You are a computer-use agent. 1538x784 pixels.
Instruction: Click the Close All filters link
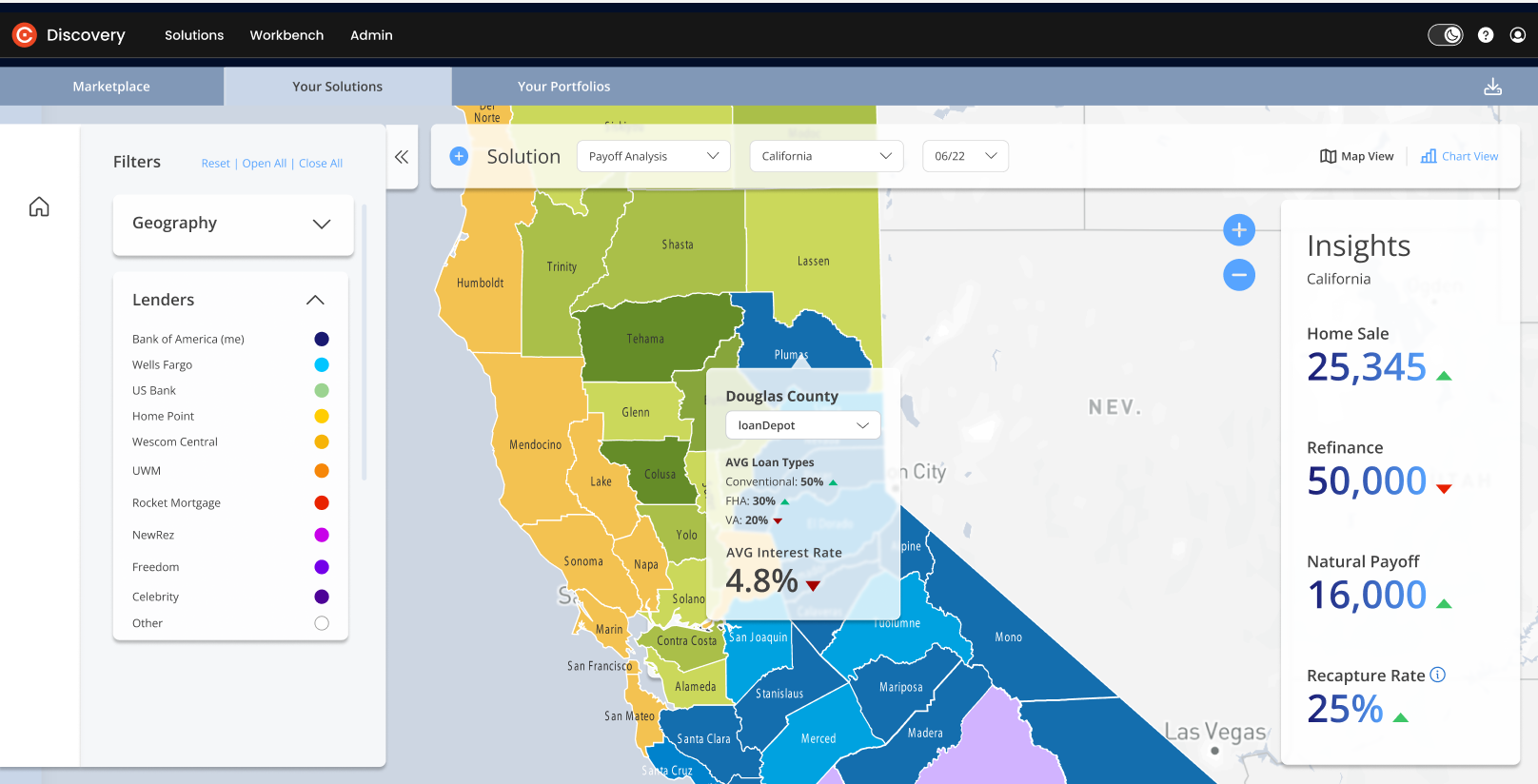pyautogui.click(x=321, y=164)
